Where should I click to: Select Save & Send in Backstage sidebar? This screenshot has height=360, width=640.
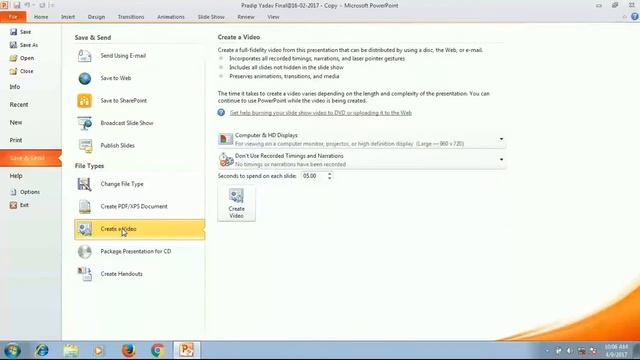tap(31, 158)
